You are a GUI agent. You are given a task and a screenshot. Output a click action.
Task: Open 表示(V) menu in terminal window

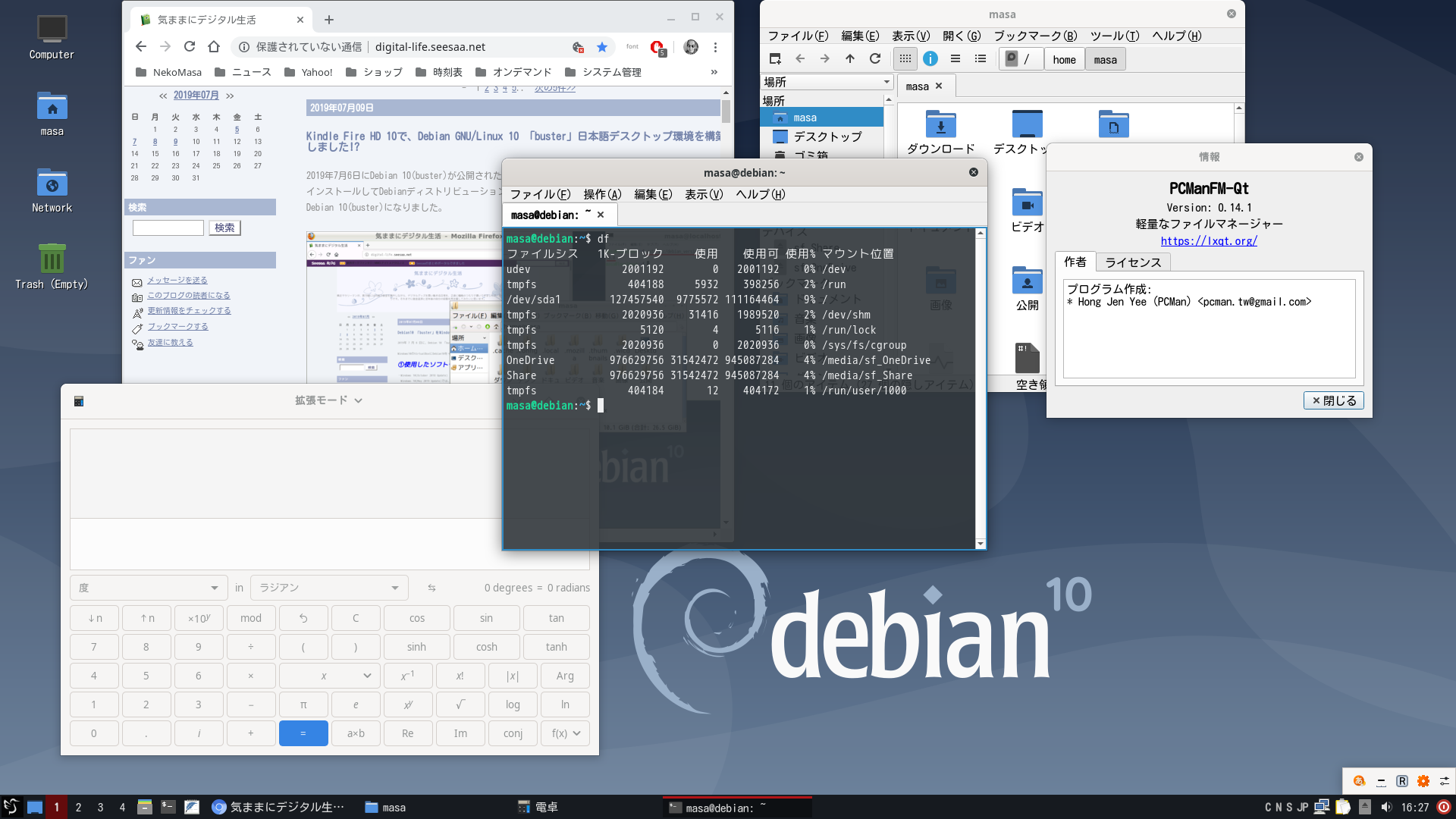pos(704,194)
